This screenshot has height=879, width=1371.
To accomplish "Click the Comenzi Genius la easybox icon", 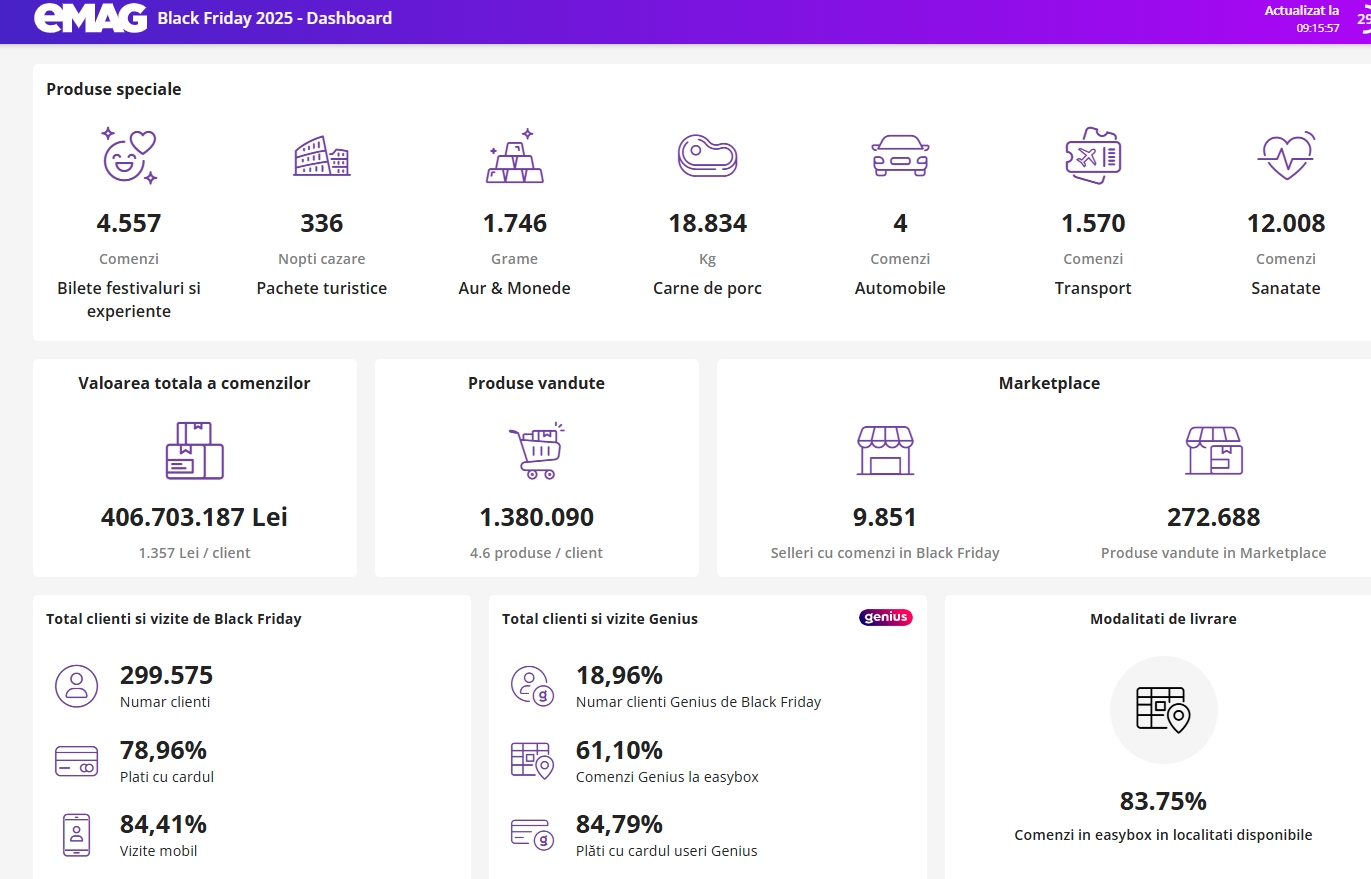I will click(532, 761).
